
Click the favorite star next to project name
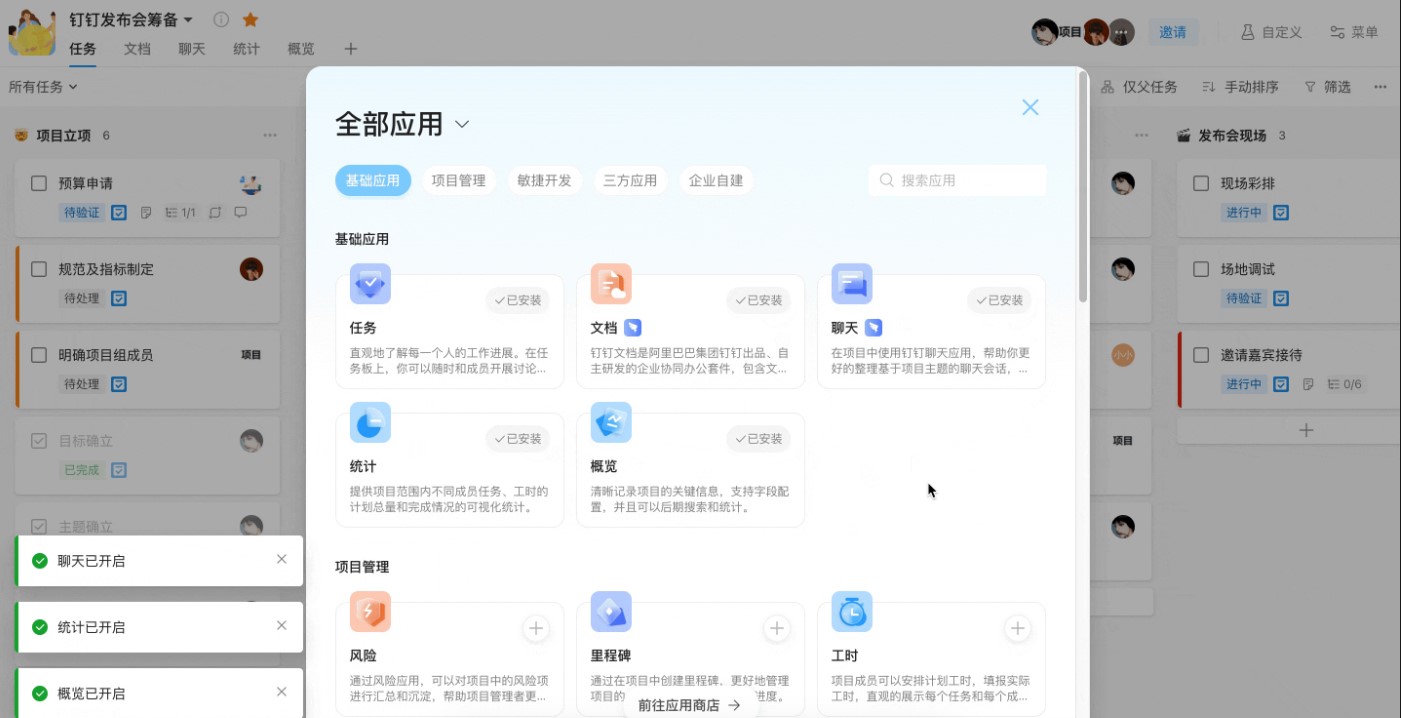click(x=250, y=19)
